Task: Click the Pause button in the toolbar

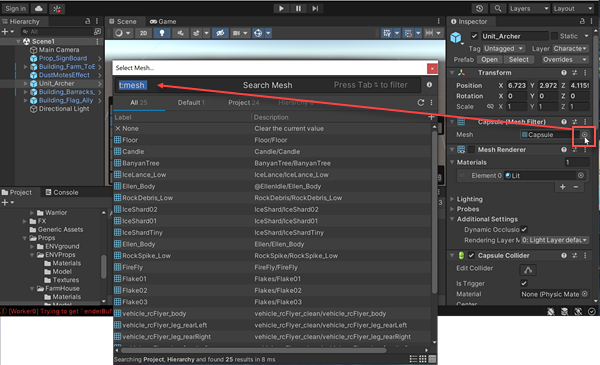Action: [x=298, y=8]
